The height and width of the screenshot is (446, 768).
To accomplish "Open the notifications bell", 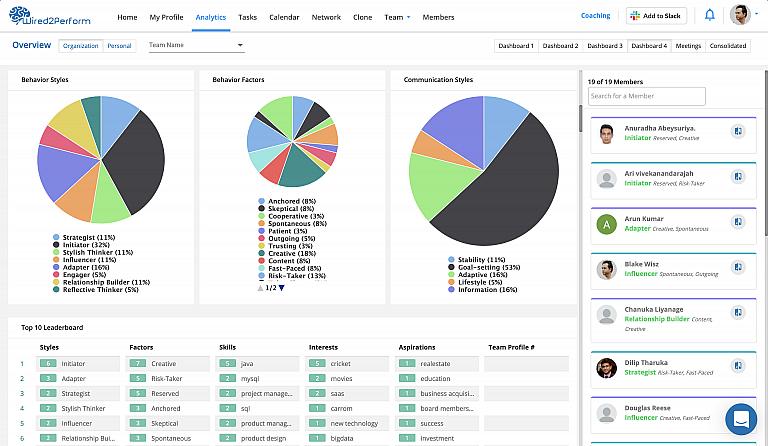I will point(709,15).
